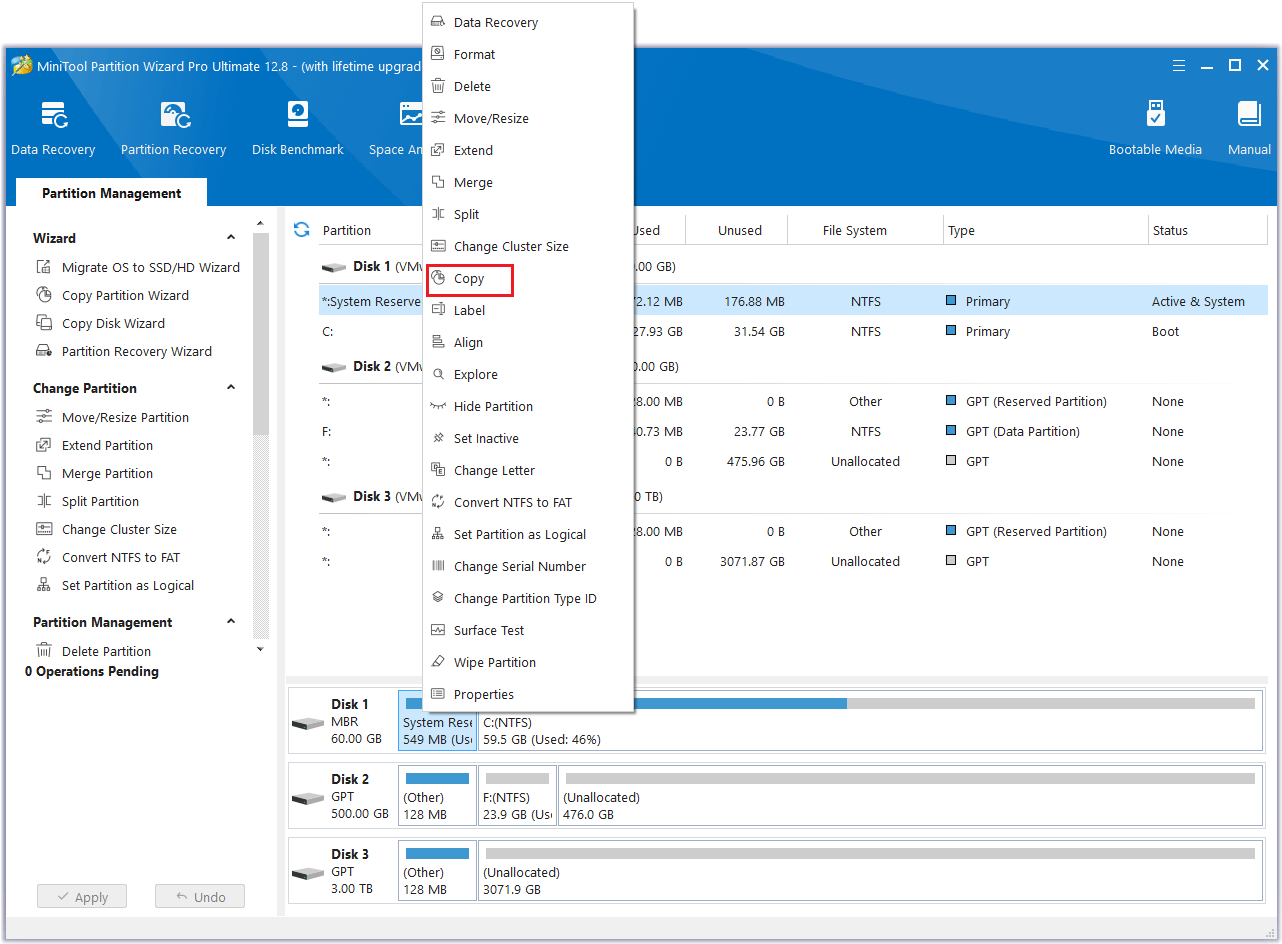
Task: Choose Delete from the context menu
Action: pos(528,86)
